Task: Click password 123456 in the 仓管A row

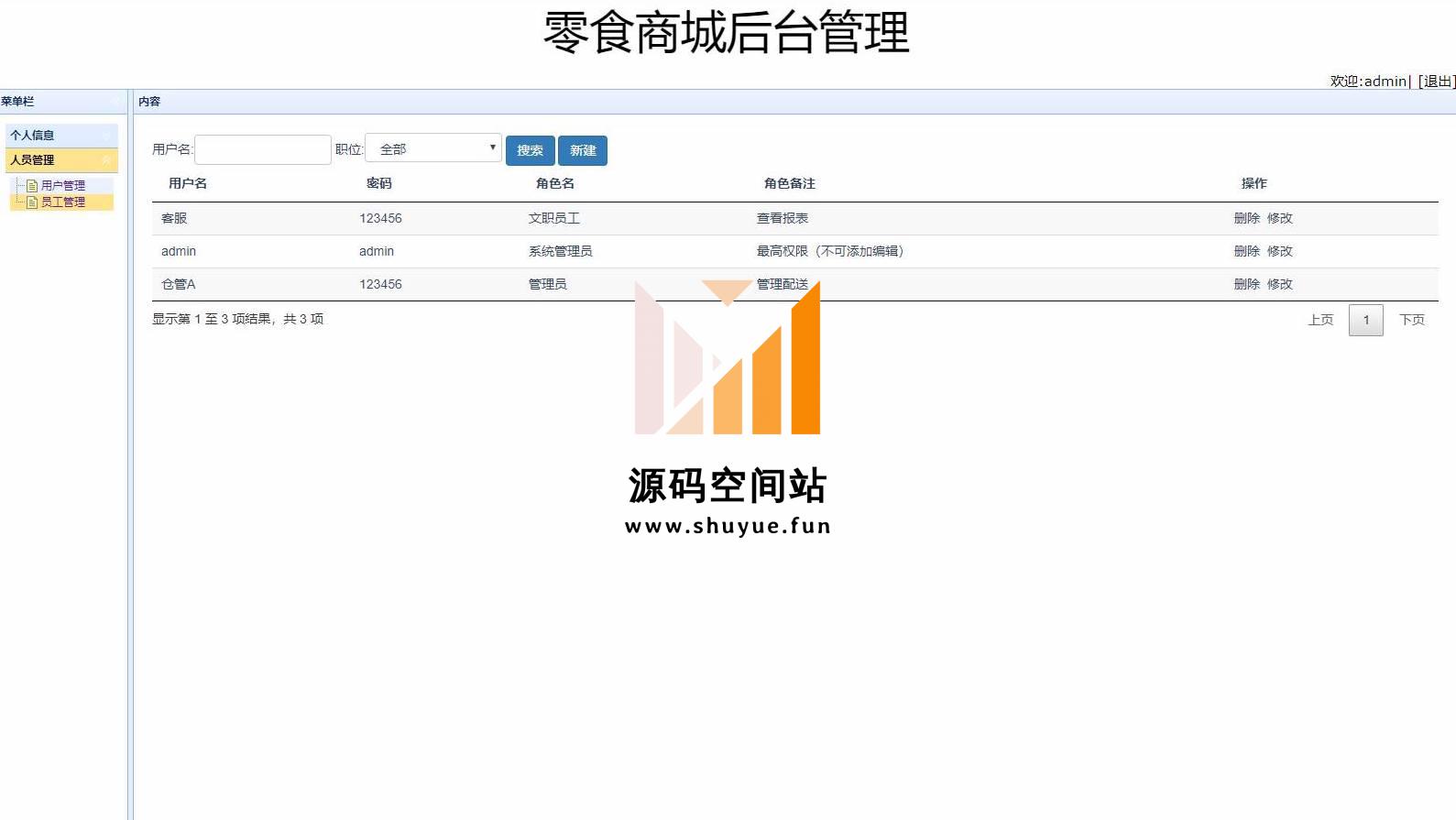Action: pyautogui.click(x=380, y=284)
